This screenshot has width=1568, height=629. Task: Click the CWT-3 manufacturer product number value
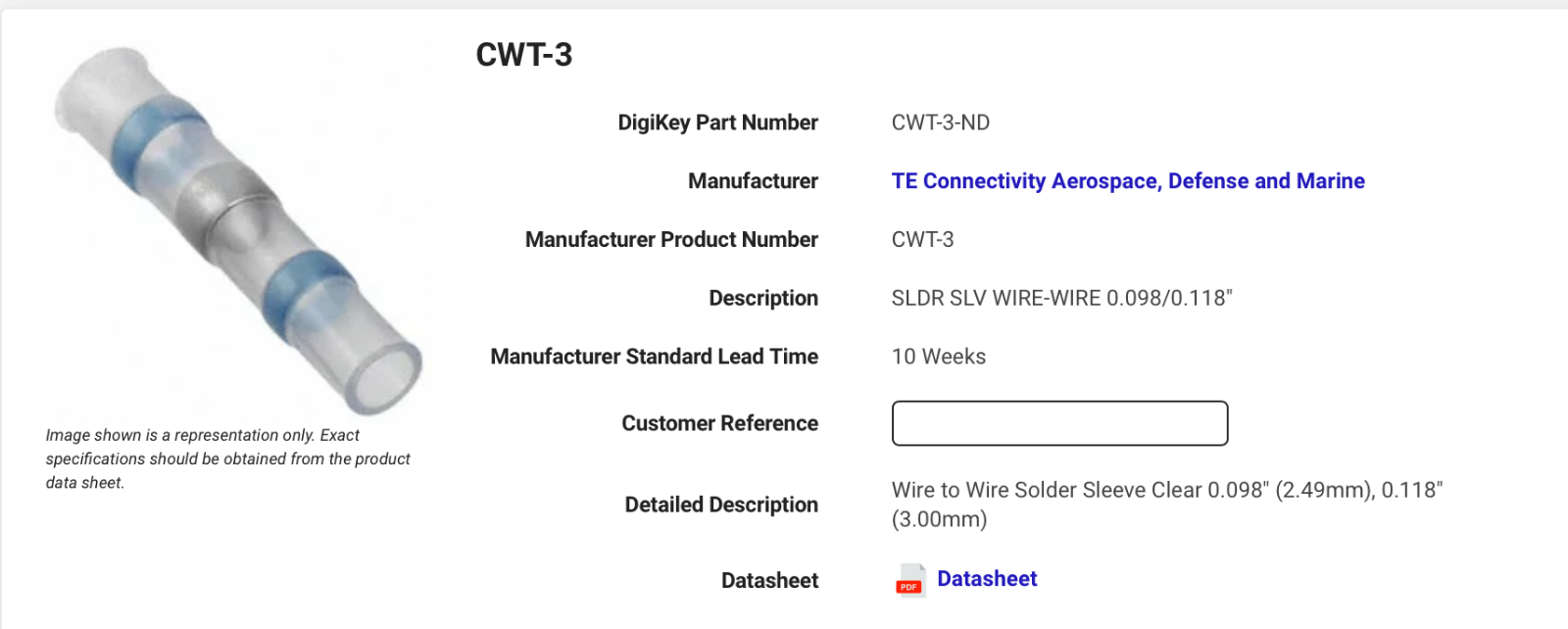[922, 240]
